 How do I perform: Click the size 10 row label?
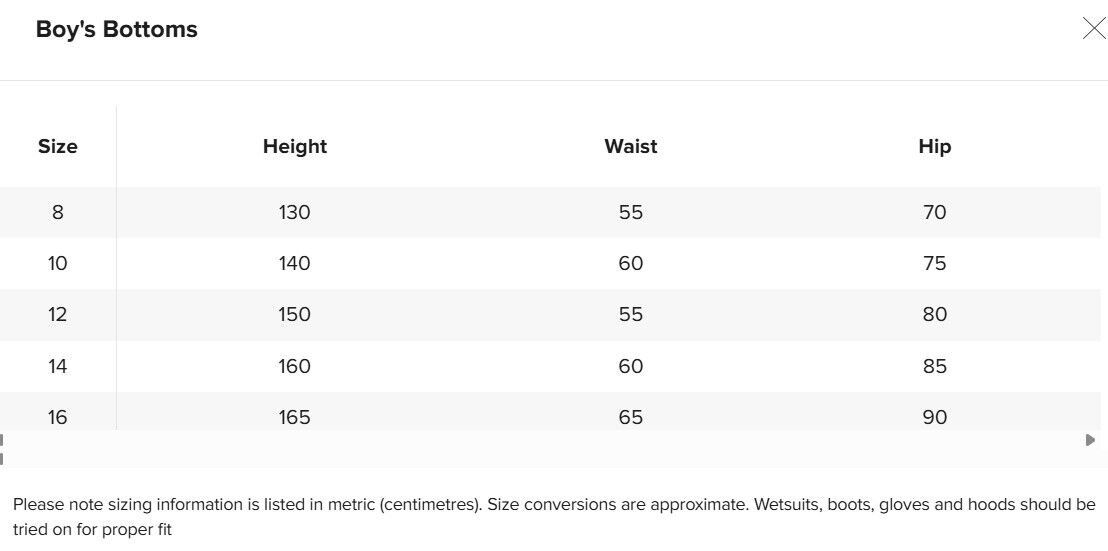pyautogui.click(x=58, y=263)
